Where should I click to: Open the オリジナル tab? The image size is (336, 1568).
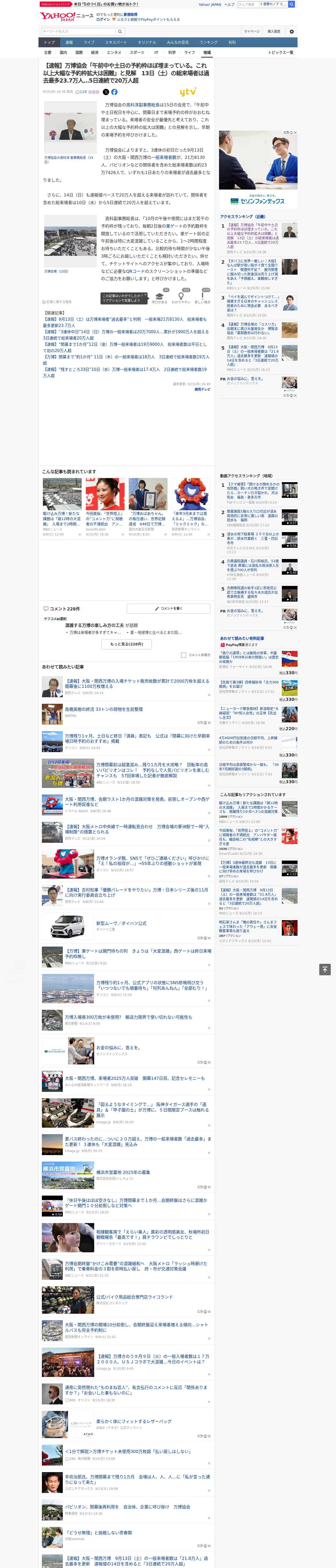[x=147, y=43]
